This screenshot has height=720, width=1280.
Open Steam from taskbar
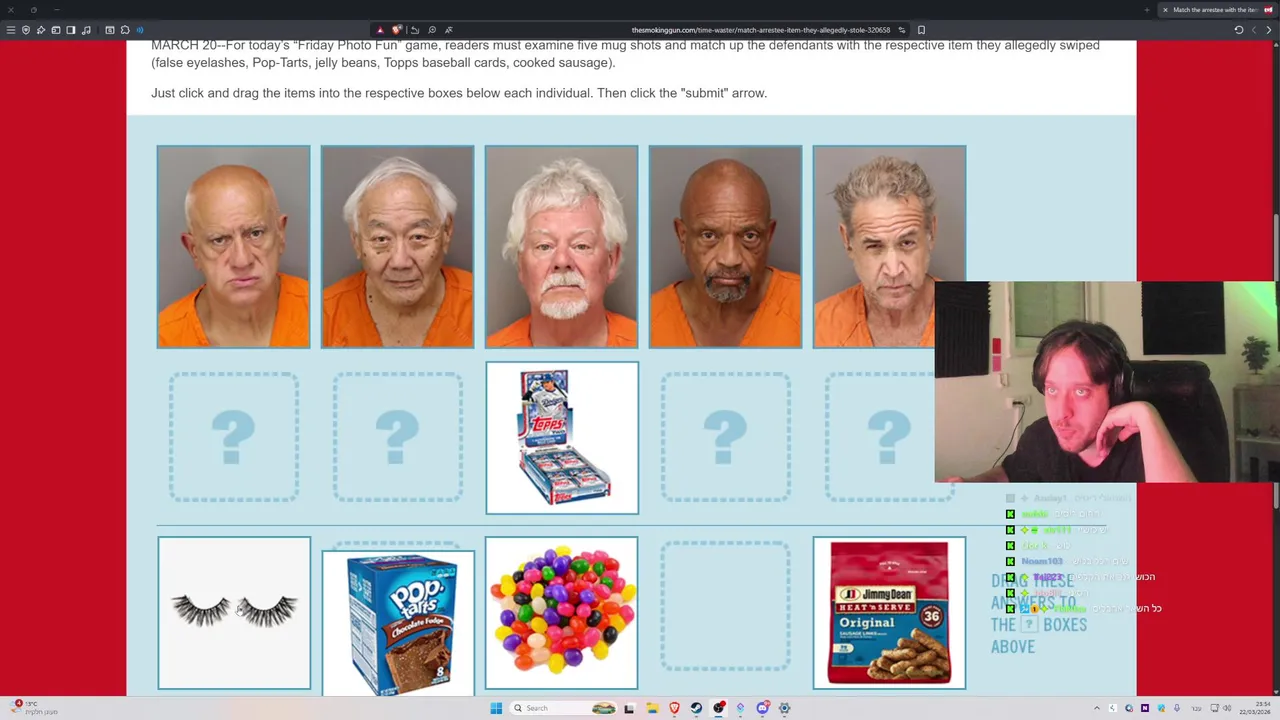point(696,708)
